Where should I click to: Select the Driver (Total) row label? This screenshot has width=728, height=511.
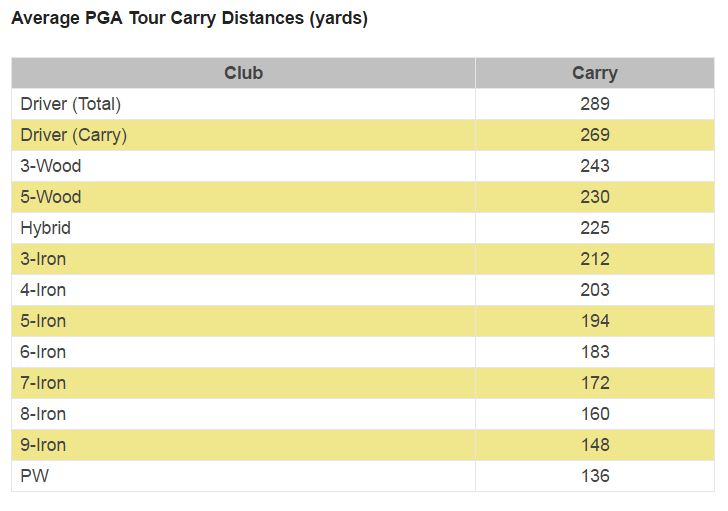[x=70, y=104]
